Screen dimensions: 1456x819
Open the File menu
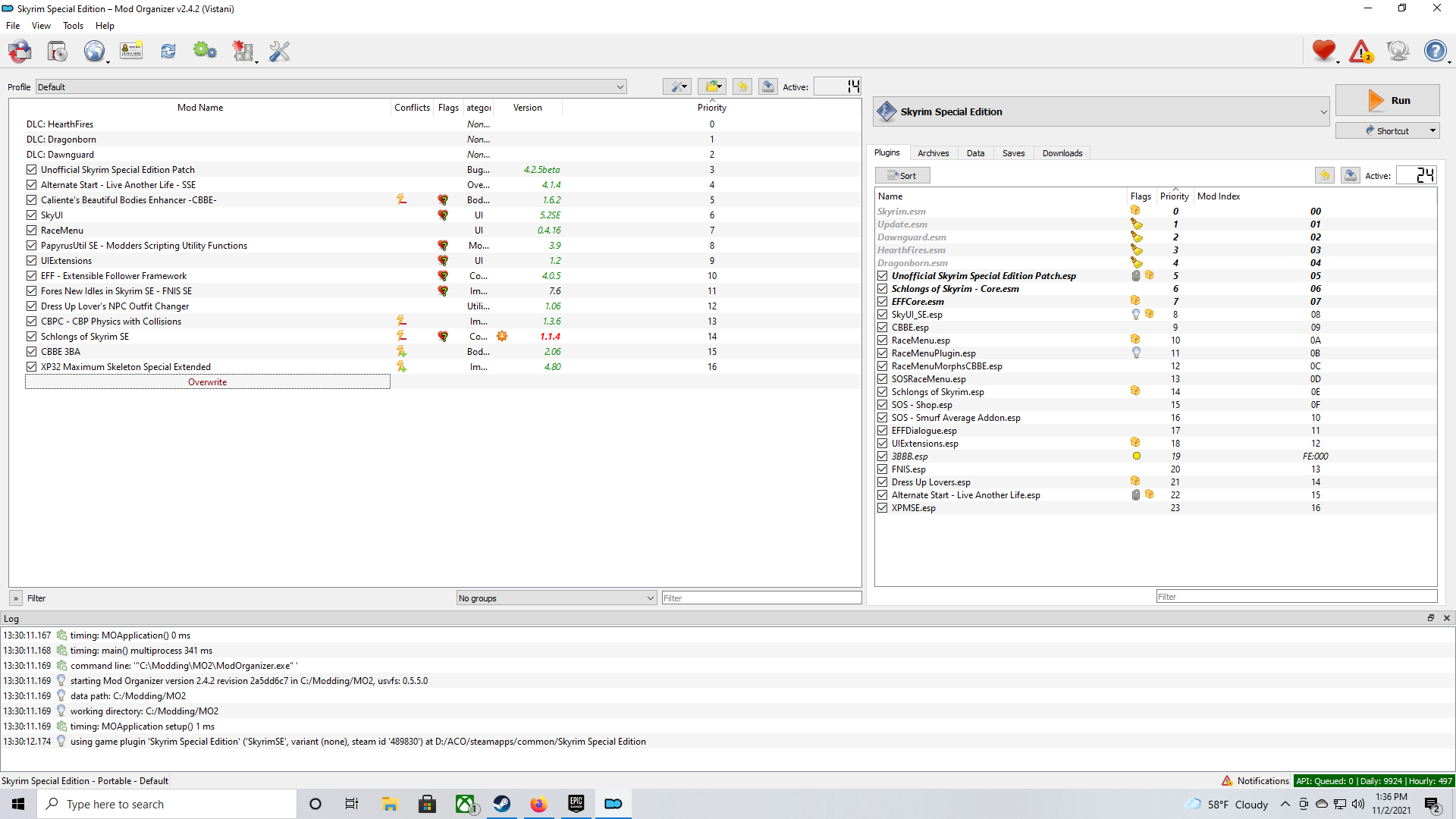tap(13, 26)
